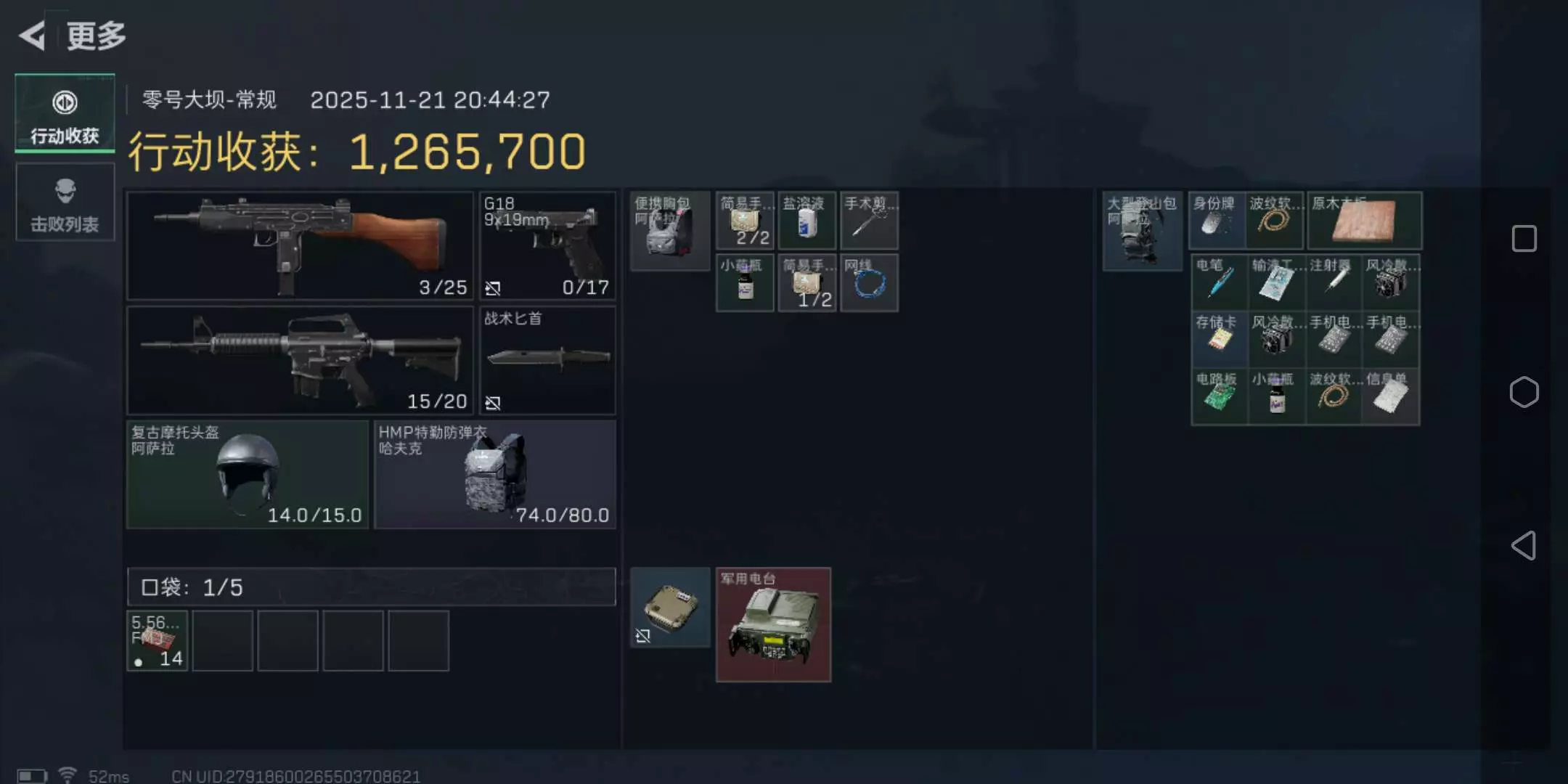Viewport: 1568px width, 784px height.
Task: Tap the Android recent apps square button
Action: pos(1524,238)
